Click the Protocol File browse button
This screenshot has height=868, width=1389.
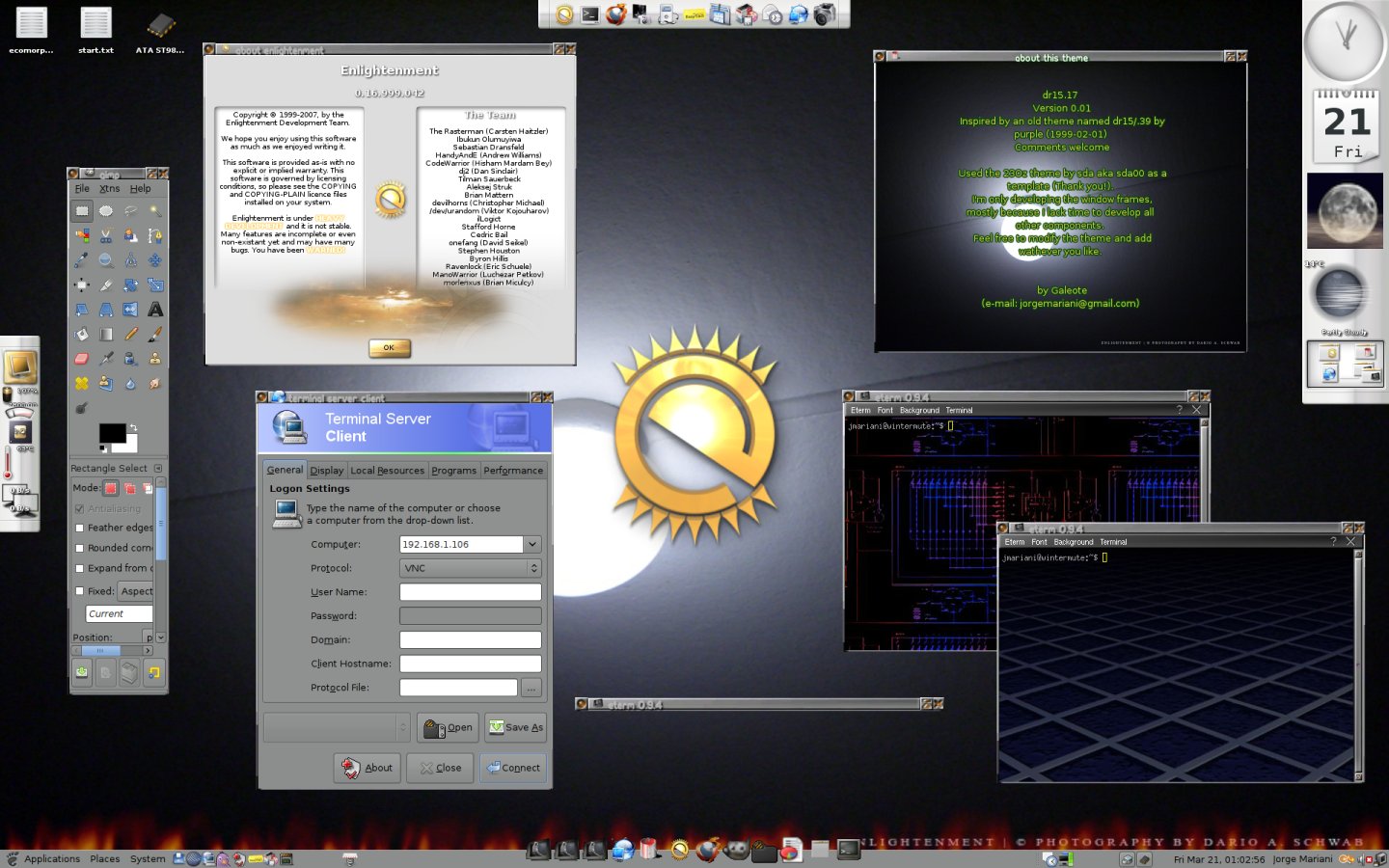coord(531,688)
